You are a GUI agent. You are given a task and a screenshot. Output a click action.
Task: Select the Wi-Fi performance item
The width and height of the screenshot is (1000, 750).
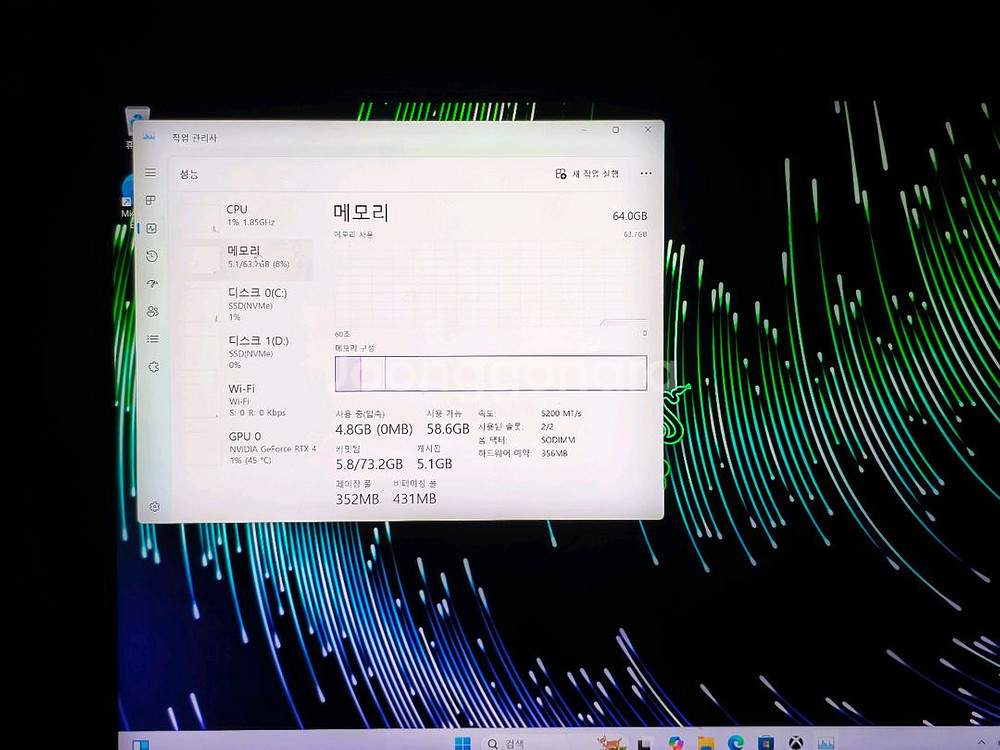click(247, 400)
